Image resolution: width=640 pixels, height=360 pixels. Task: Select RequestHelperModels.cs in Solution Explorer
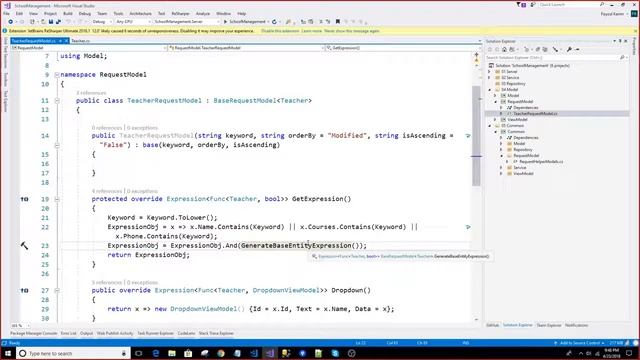(541, 162)
